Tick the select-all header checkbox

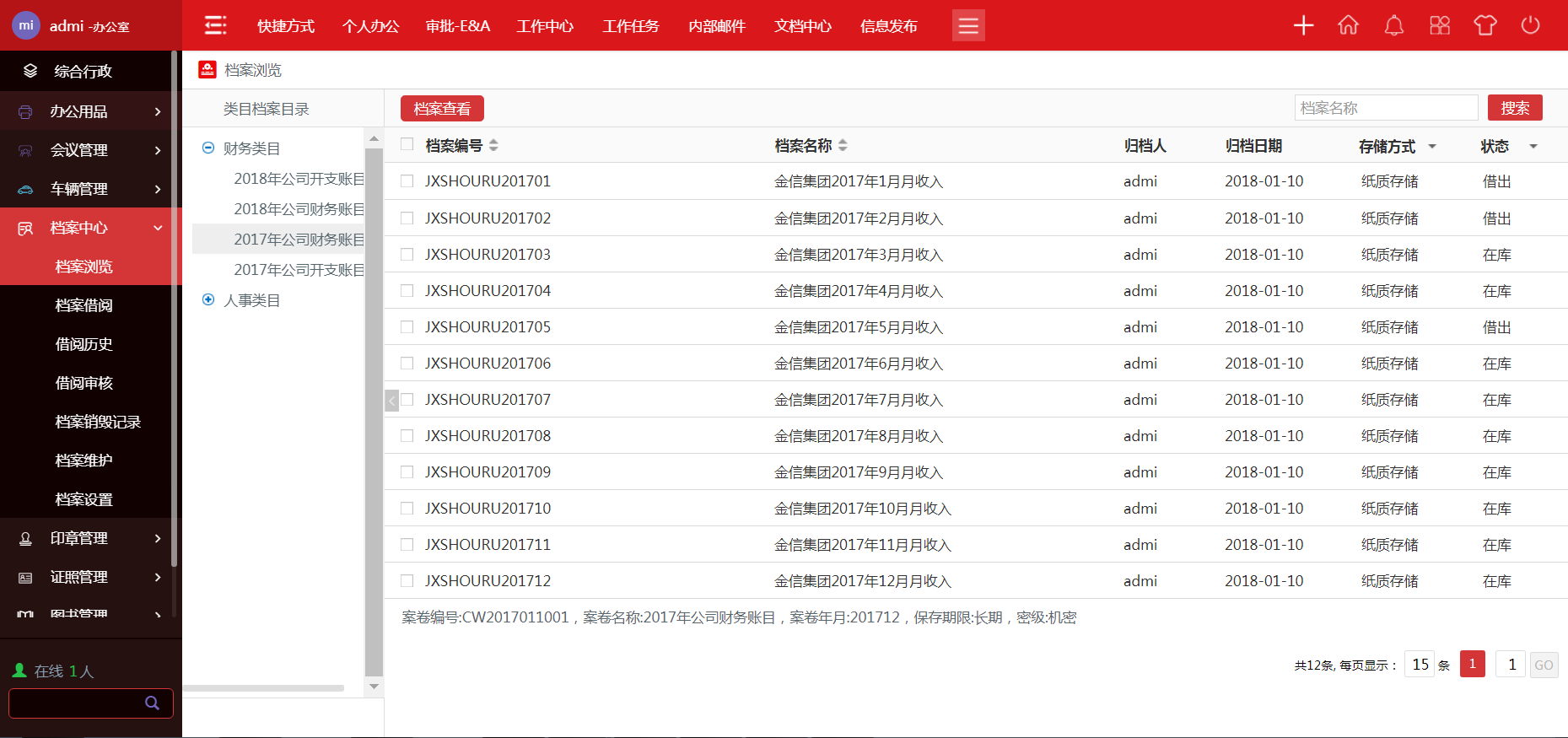(x=407, y=145)
